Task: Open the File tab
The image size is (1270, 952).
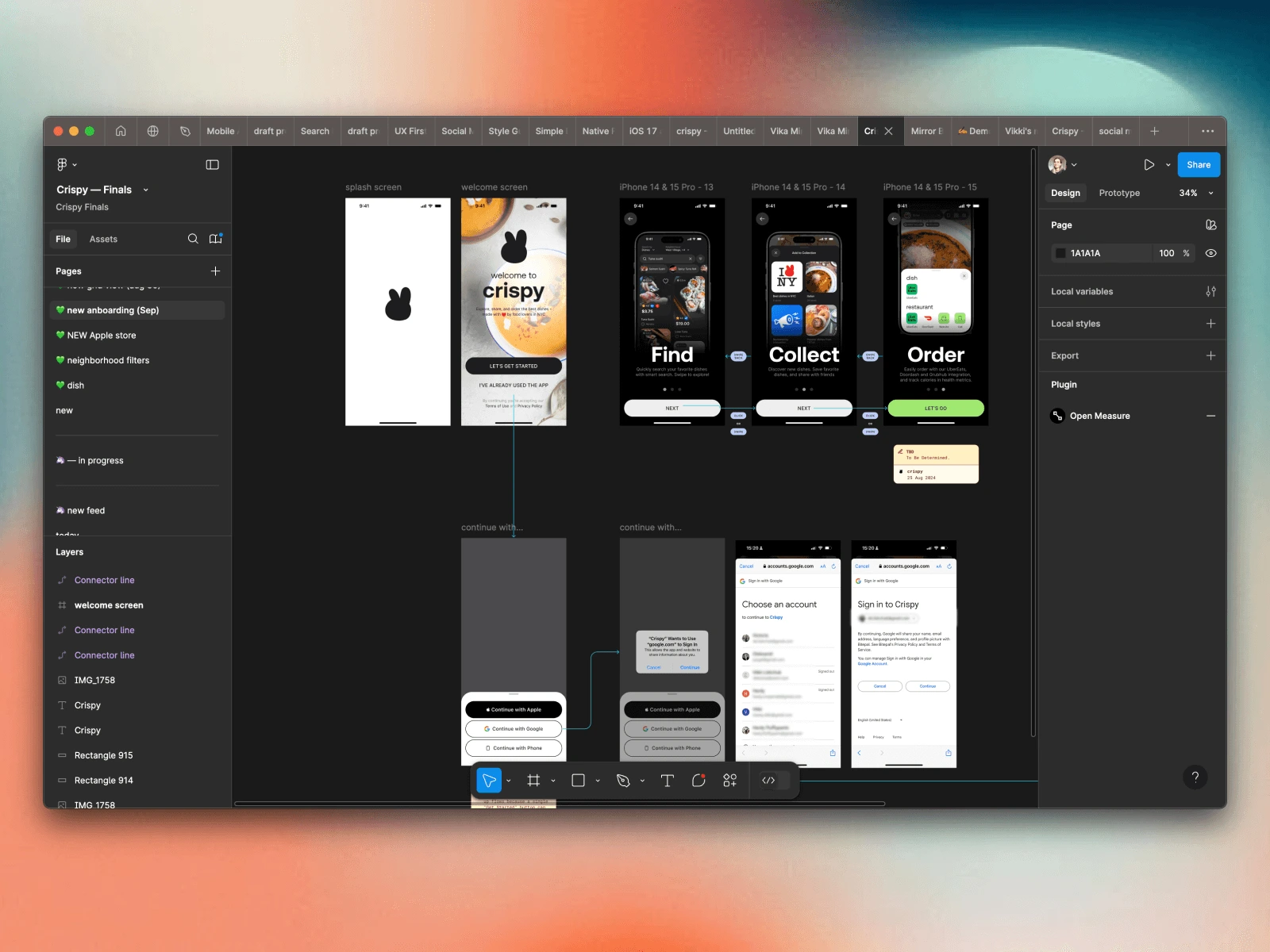Action: pyautogui.click(x=63, y=239)
